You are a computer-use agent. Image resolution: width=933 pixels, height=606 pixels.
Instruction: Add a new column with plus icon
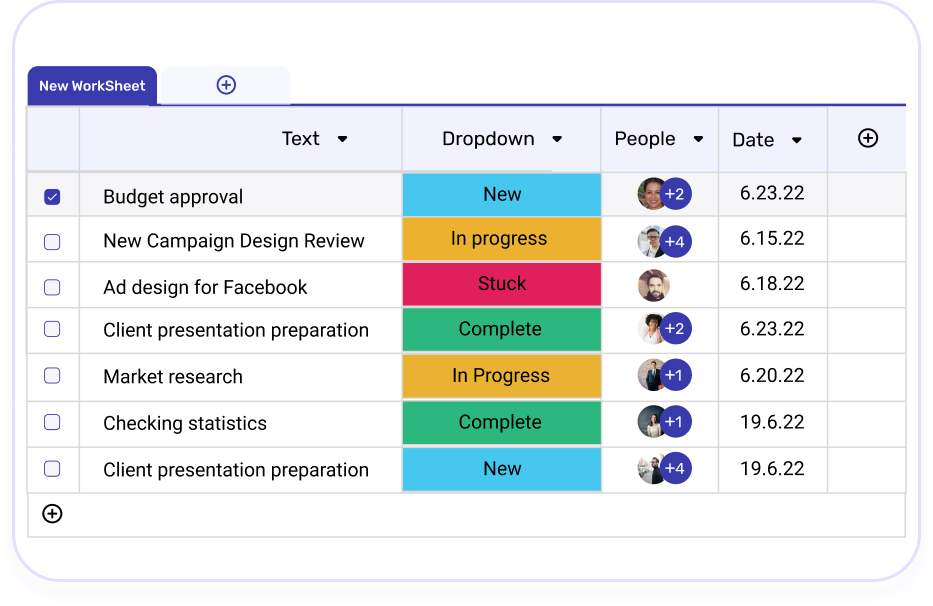(x=868, y=138)
